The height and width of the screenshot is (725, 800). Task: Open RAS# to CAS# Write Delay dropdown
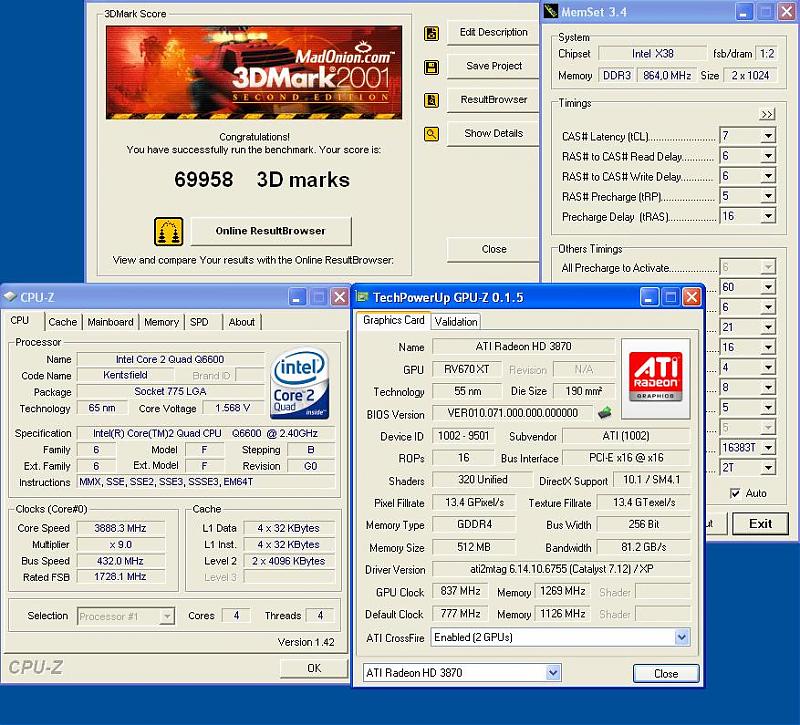(x=768, y=177)
